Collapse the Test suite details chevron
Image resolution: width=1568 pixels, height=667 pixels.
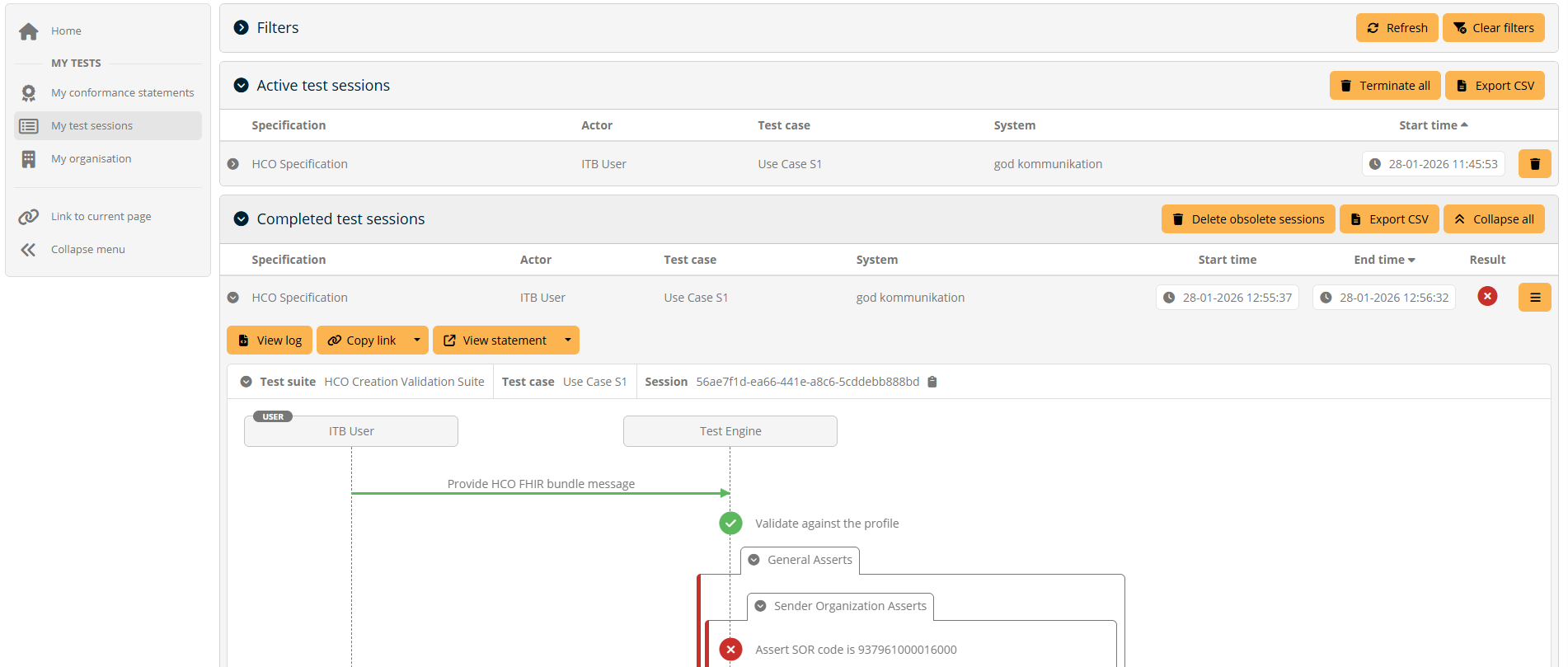pyautogui.click(x=246, y=382)
